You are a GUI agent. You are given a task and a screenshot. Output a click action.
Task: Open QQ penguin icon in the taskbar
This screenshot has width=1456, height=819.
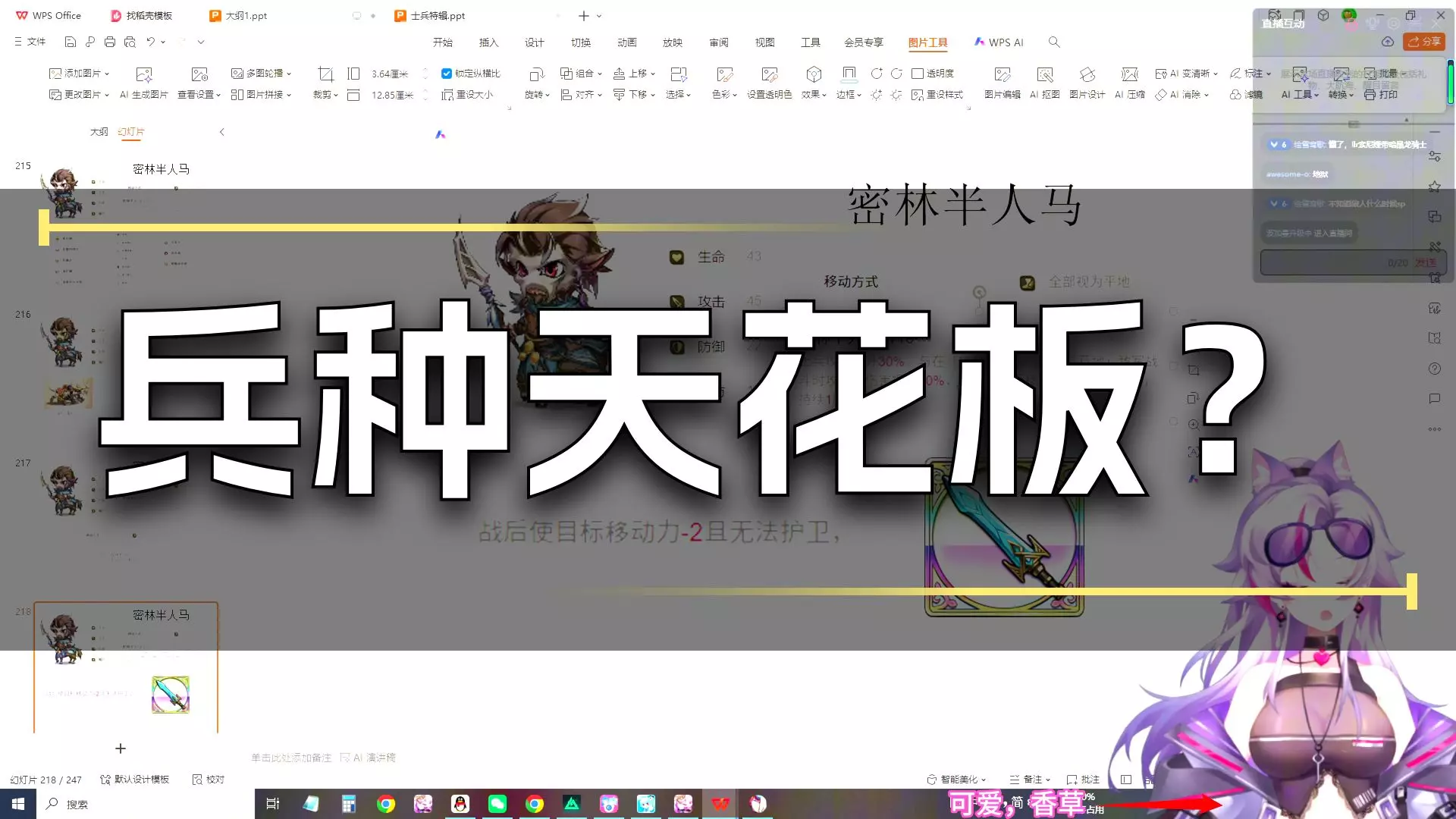(460, 804)
